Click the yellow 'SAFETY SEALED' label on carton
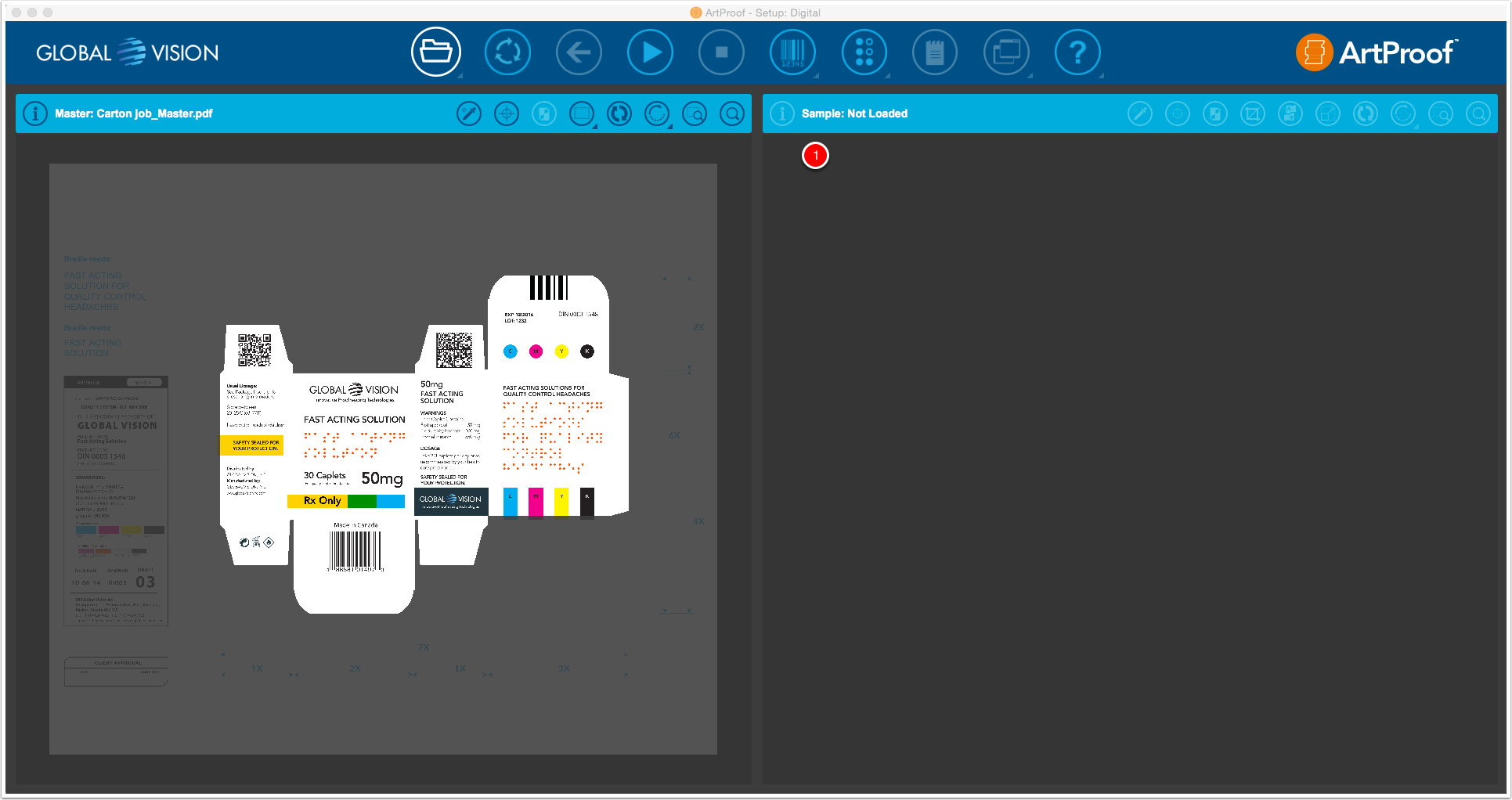 coord(252,445)
